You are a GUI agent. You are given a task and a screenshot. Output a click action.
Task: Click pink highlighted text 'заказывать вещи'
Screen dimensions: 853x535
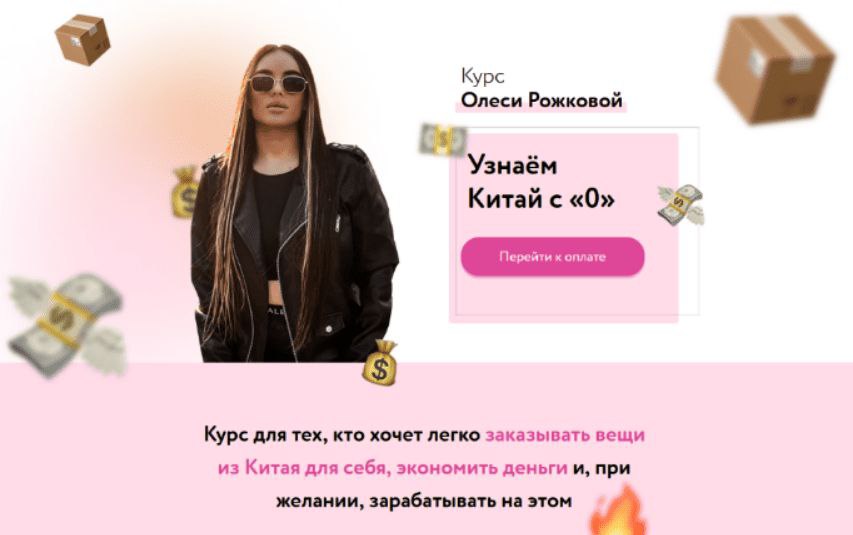pos(565,435)
